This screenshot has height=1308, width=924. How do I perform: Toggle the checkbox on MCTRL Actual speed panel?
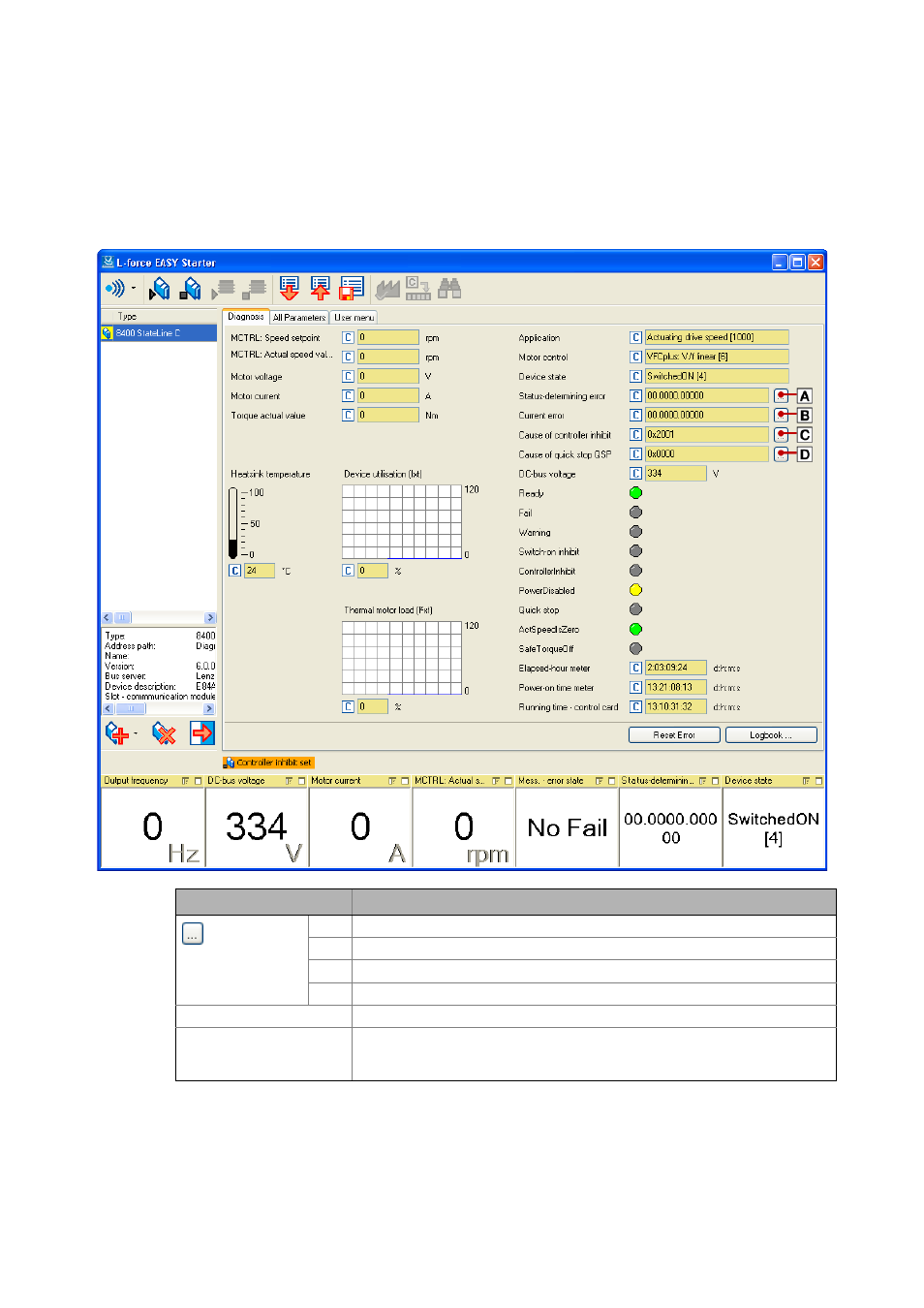pyautogui.click(x=508, y=781)
